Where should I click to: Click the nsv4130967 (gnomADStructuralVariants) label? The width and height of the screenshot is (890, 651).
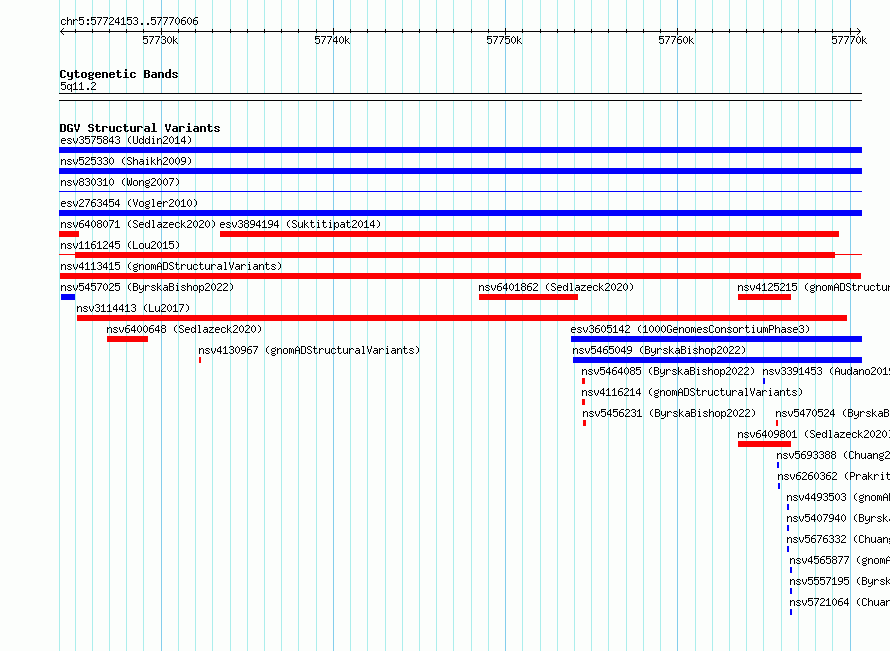click(309, 350)
